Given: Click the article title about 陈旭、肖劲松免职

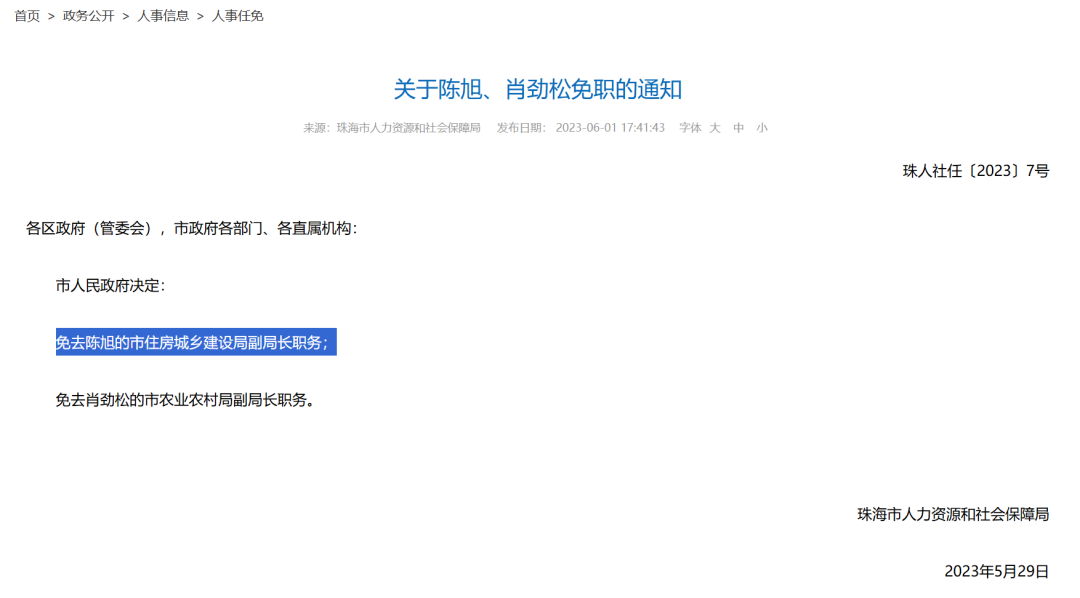Looking at the screenshot, I should point(538,89).
